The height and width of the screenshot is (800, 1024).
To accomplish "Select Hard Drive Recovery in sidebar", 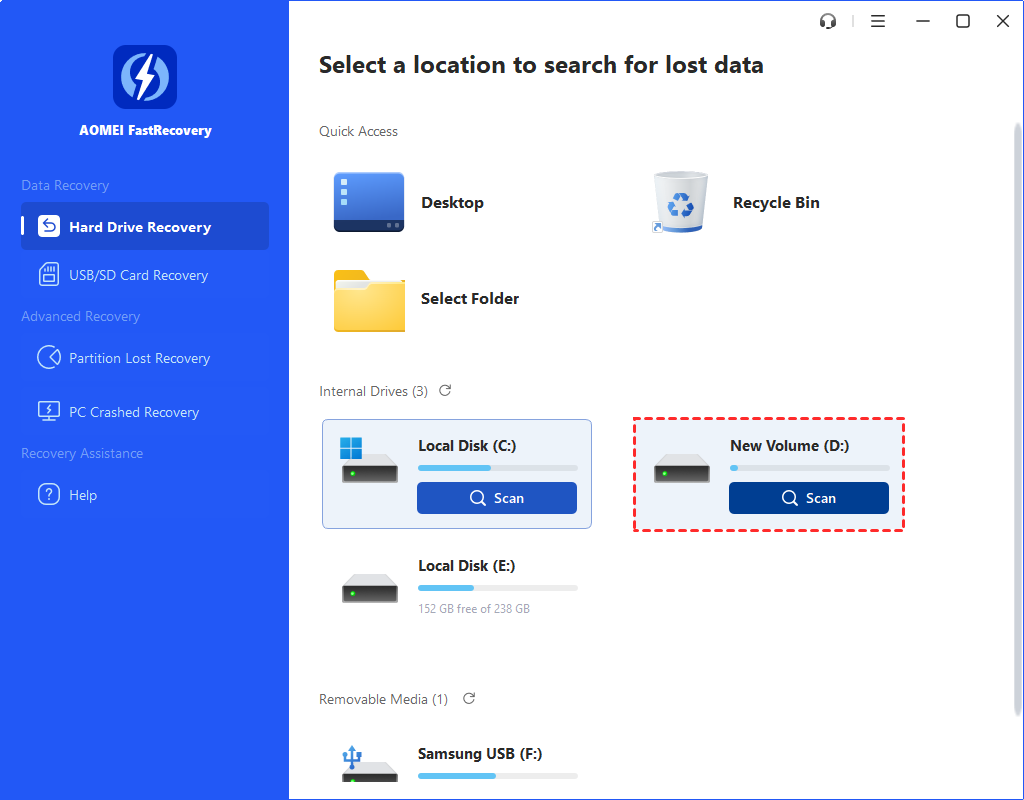I will (145, 226).
